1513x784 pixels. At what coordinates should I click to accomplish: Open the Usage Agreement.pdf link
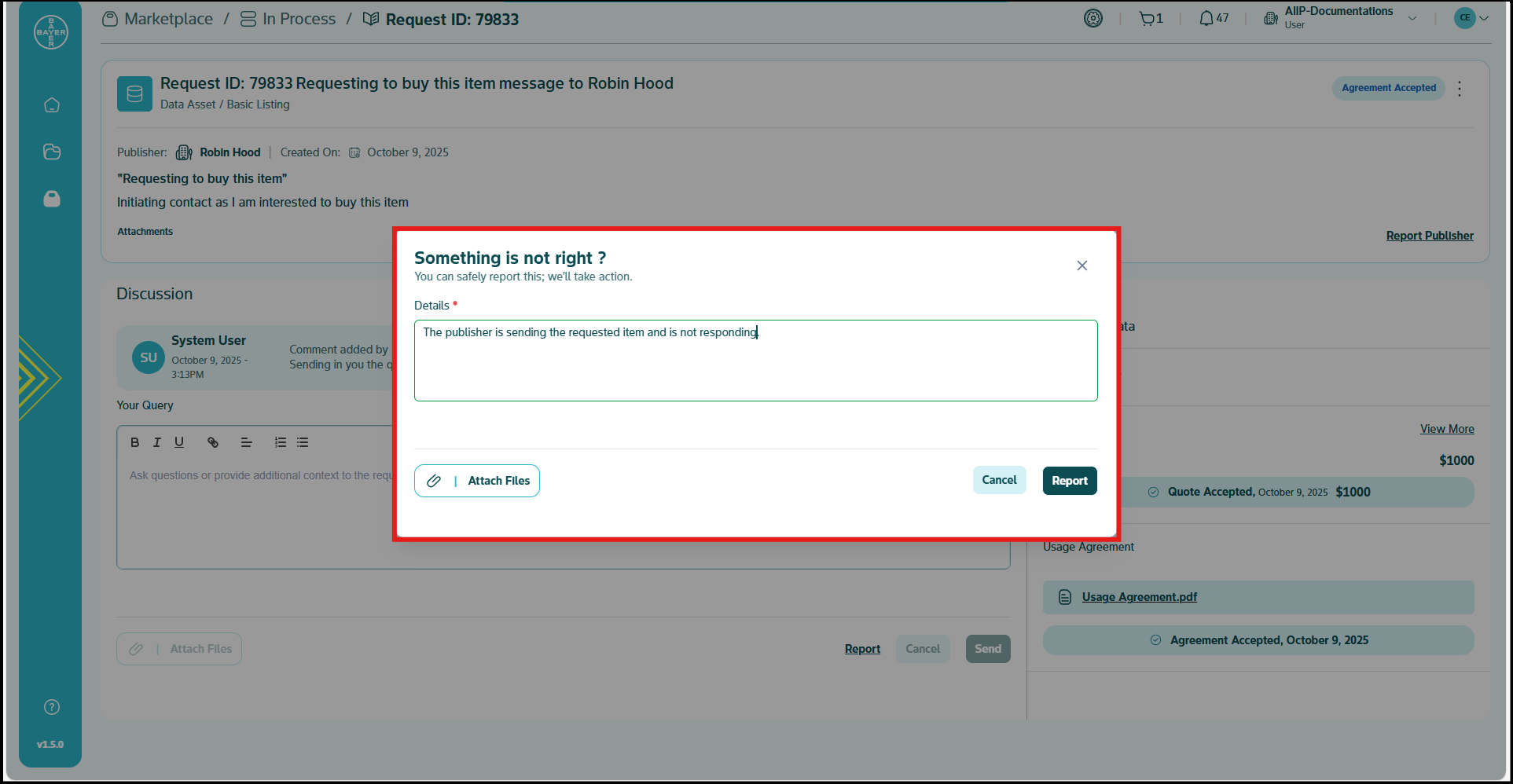[1139, 597]
